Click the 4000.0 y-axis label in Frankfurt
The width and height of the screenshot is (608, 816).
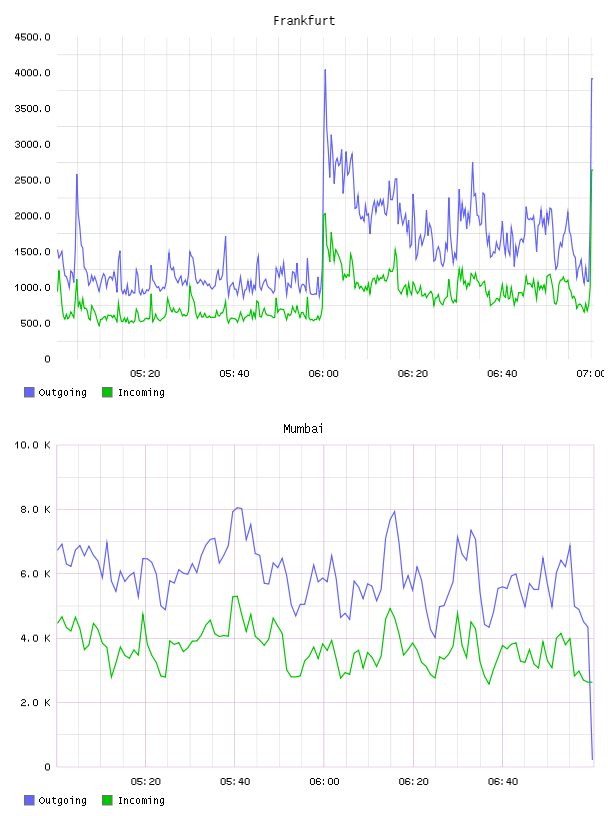pos(32,73)
